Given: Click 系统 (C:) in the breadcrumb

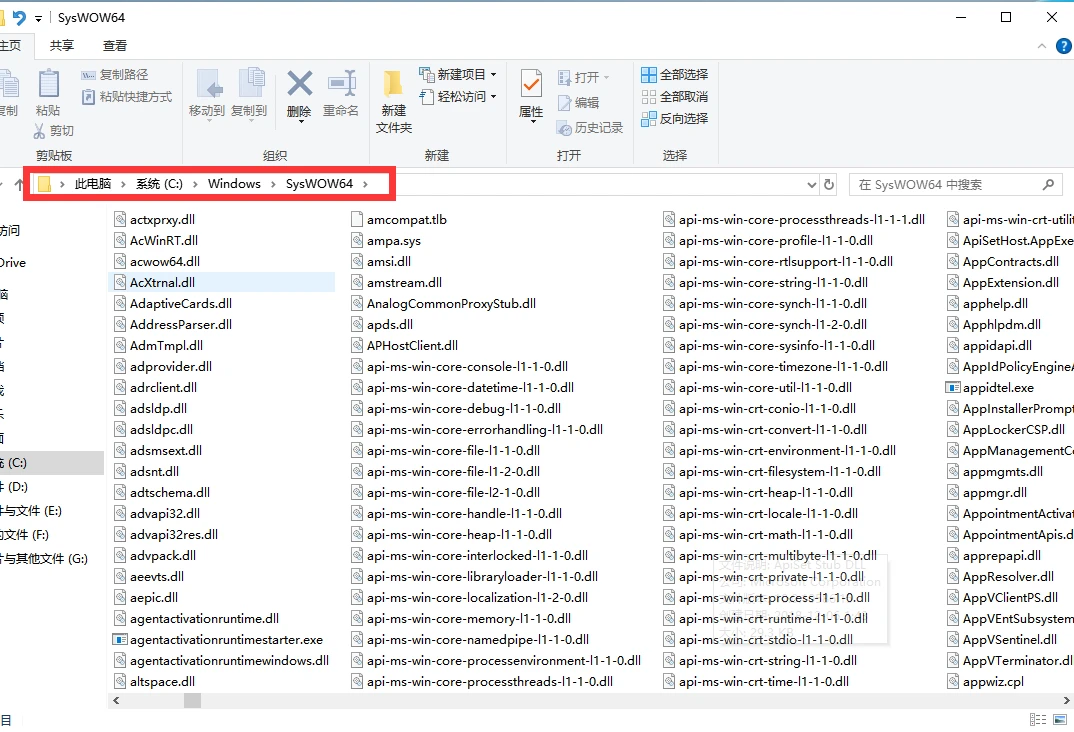Looking at the screenshot, I should tap(159, 184).
